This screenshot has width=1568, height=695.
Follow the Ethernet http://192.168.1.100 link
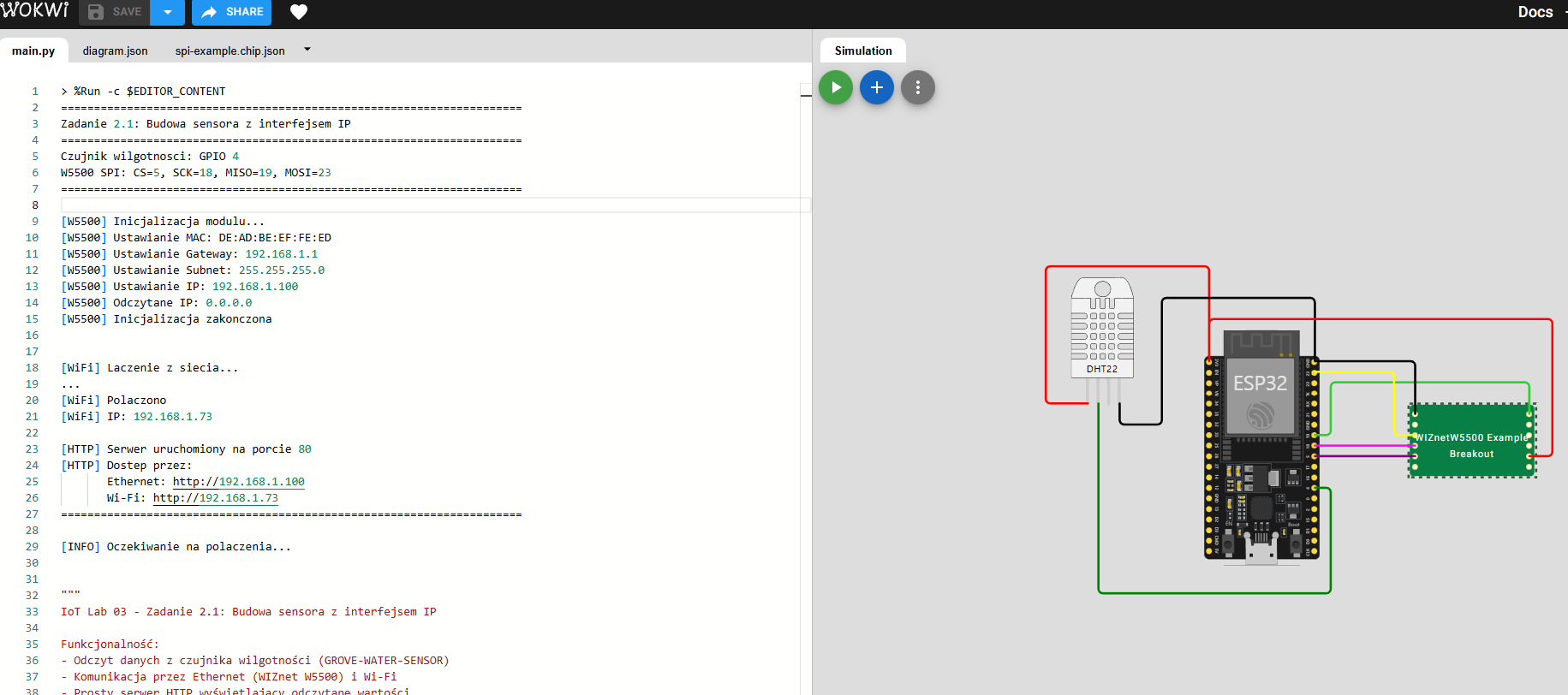(x=238, y=482)
